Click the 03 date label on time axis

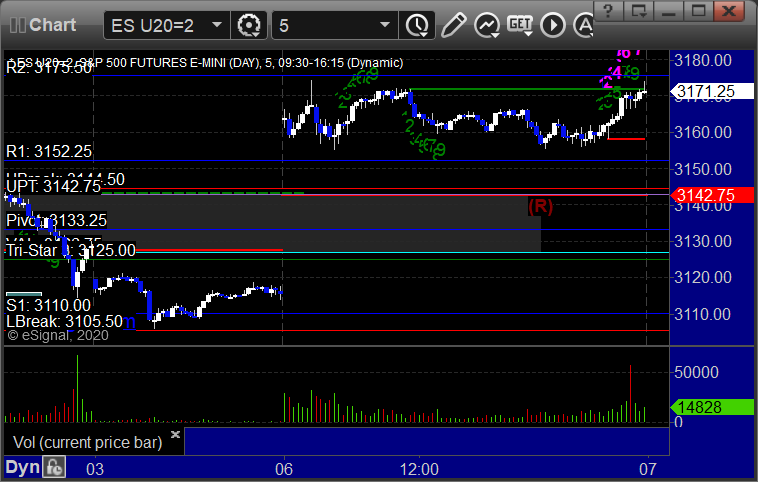coord(95,469)
